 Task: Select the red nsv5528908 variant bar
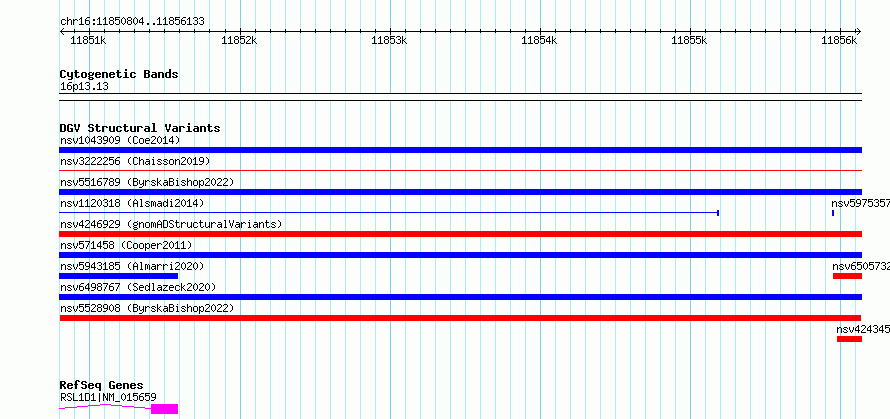pos(460,318)
